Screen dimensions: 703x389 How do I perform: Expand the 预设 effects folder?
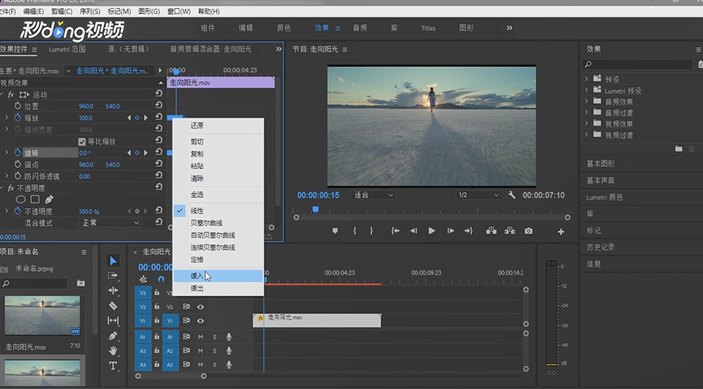(x=586, y=79)
